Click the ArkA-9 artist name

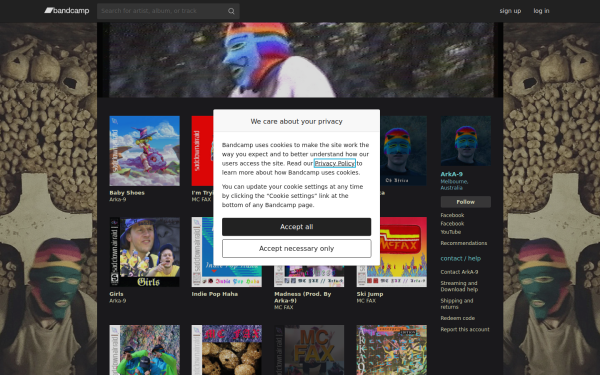point(452,174)
